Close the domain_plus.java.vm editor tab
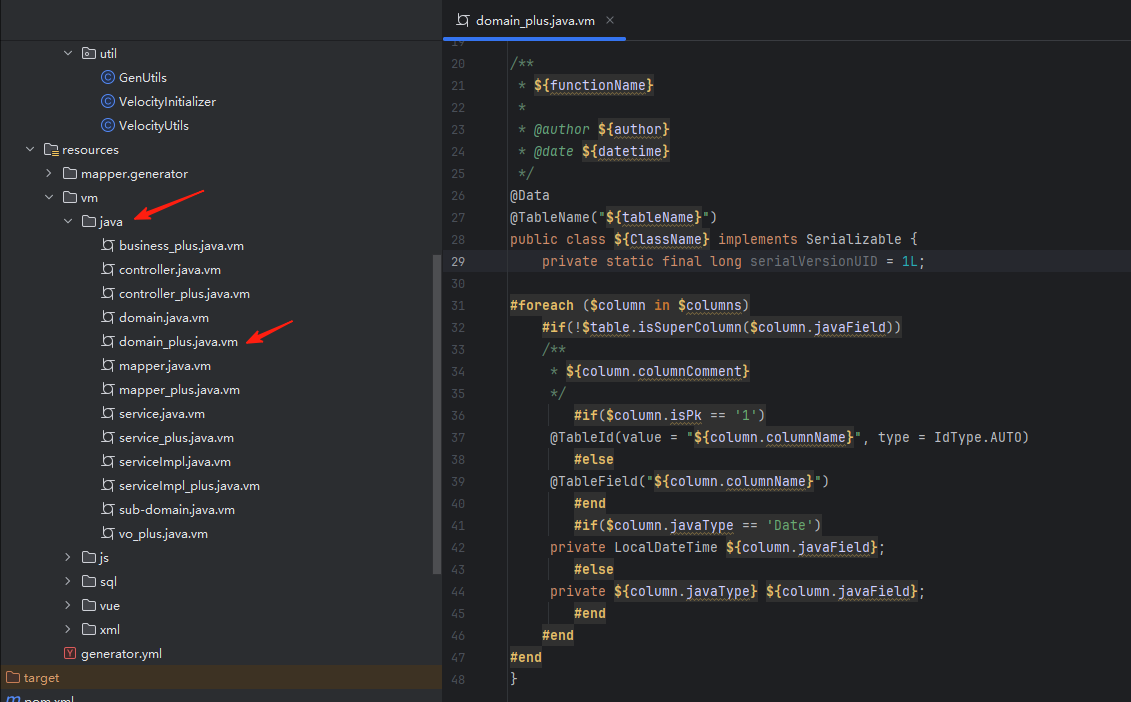Screen dimensions: 1131x702 (x=610, y=20)
